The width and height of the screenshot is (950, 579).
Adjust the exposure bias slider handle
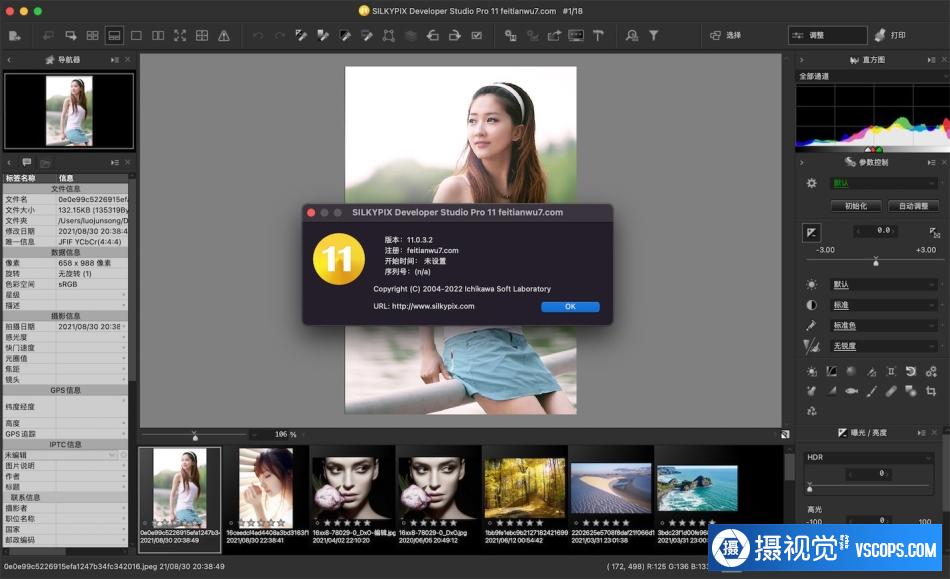point(875,262)
